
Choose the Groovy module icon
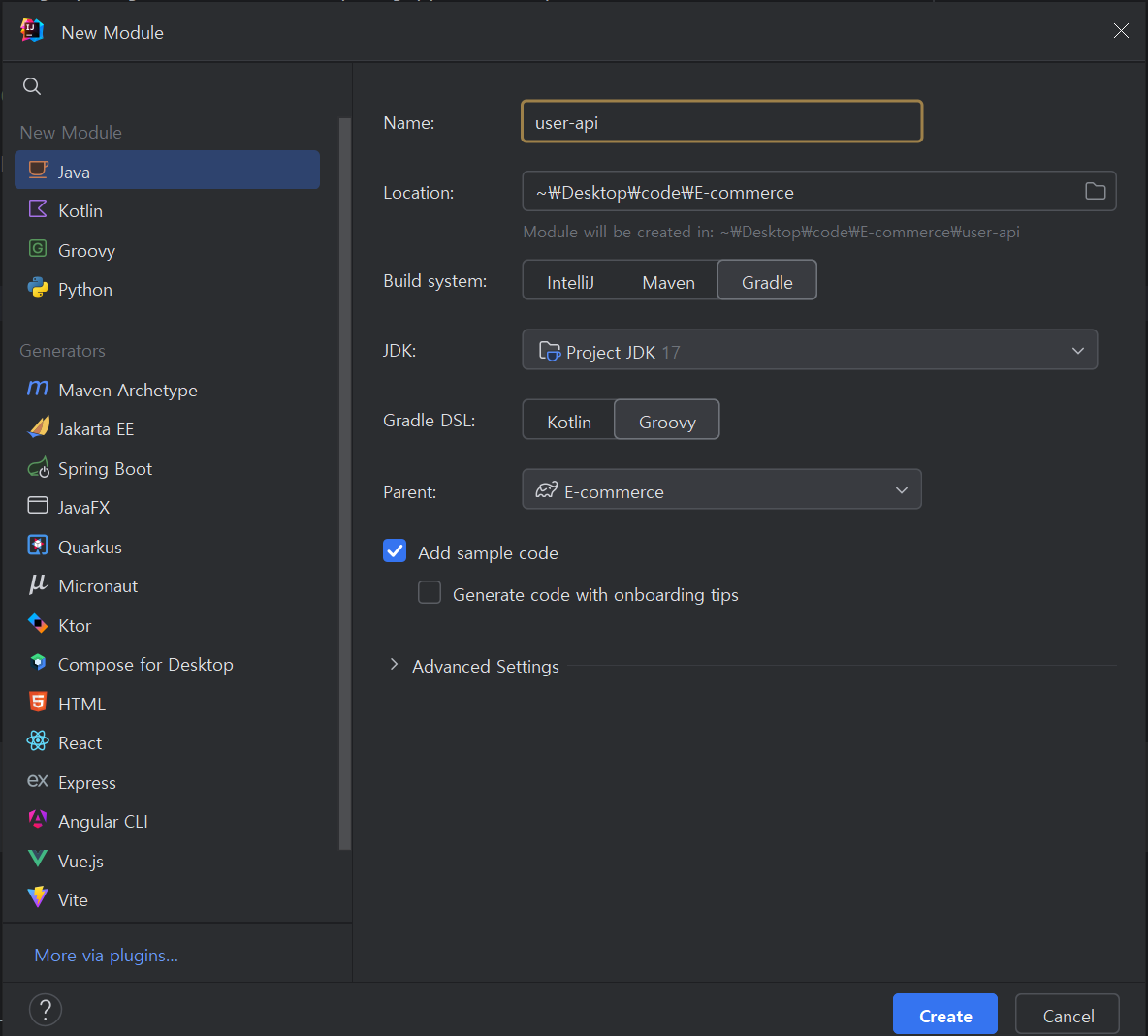[x=38, y=249]
